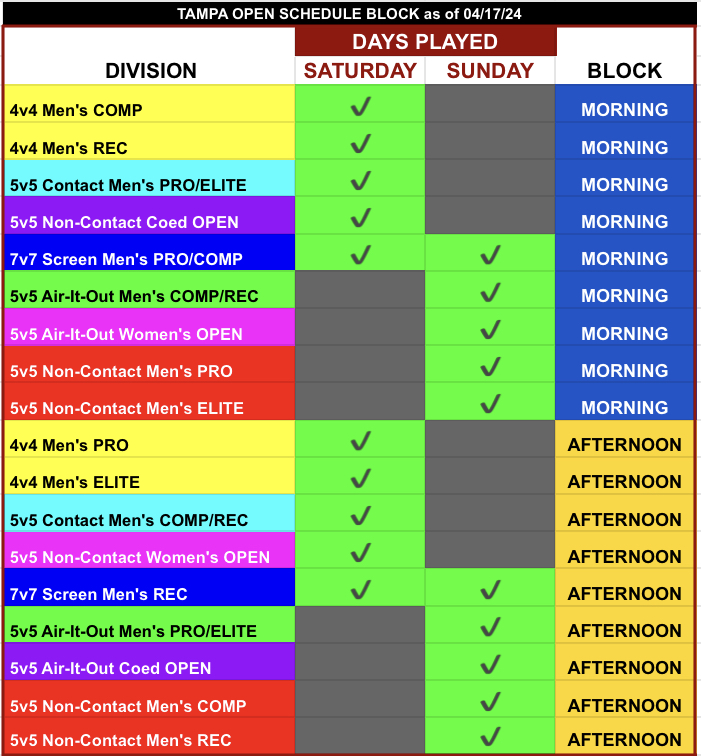Screen dimensions: 701x756
Task: Select the BLOCK column header
Action: point(624,71)
